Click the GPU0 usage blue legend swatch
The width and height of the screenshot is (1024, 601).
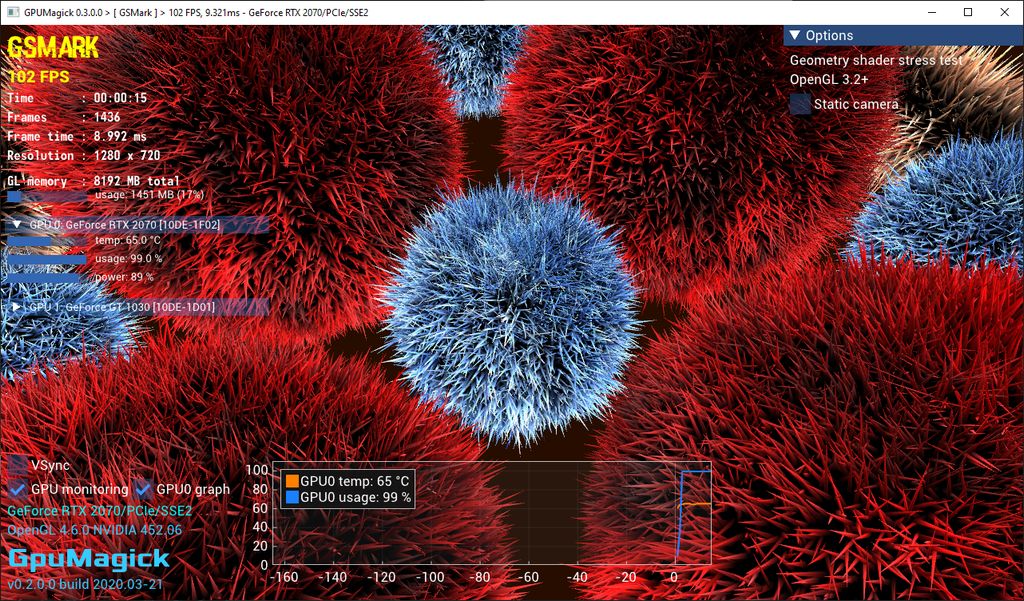(292, 497)
